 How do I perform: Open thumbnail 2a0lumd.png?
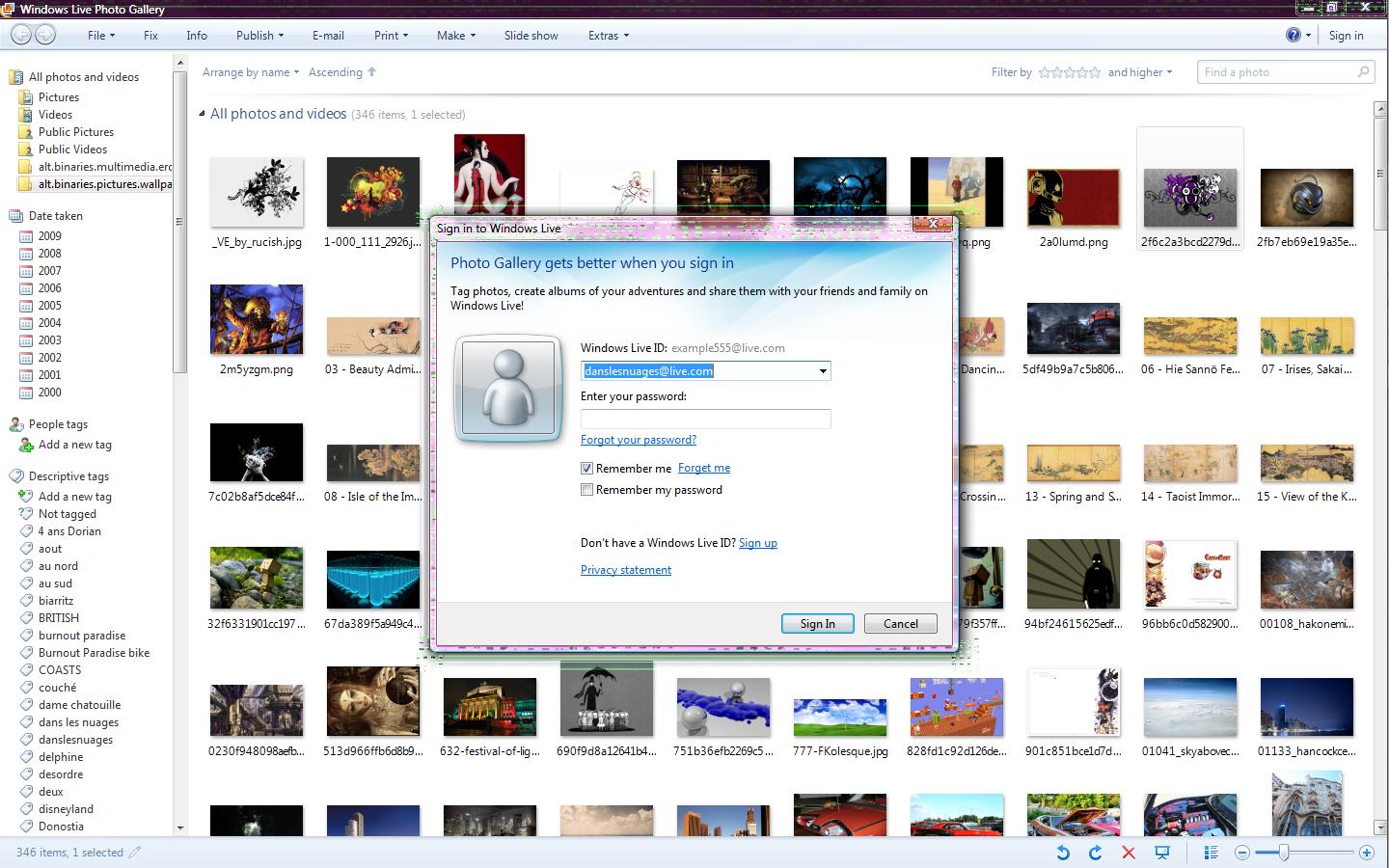(1074, 198)
